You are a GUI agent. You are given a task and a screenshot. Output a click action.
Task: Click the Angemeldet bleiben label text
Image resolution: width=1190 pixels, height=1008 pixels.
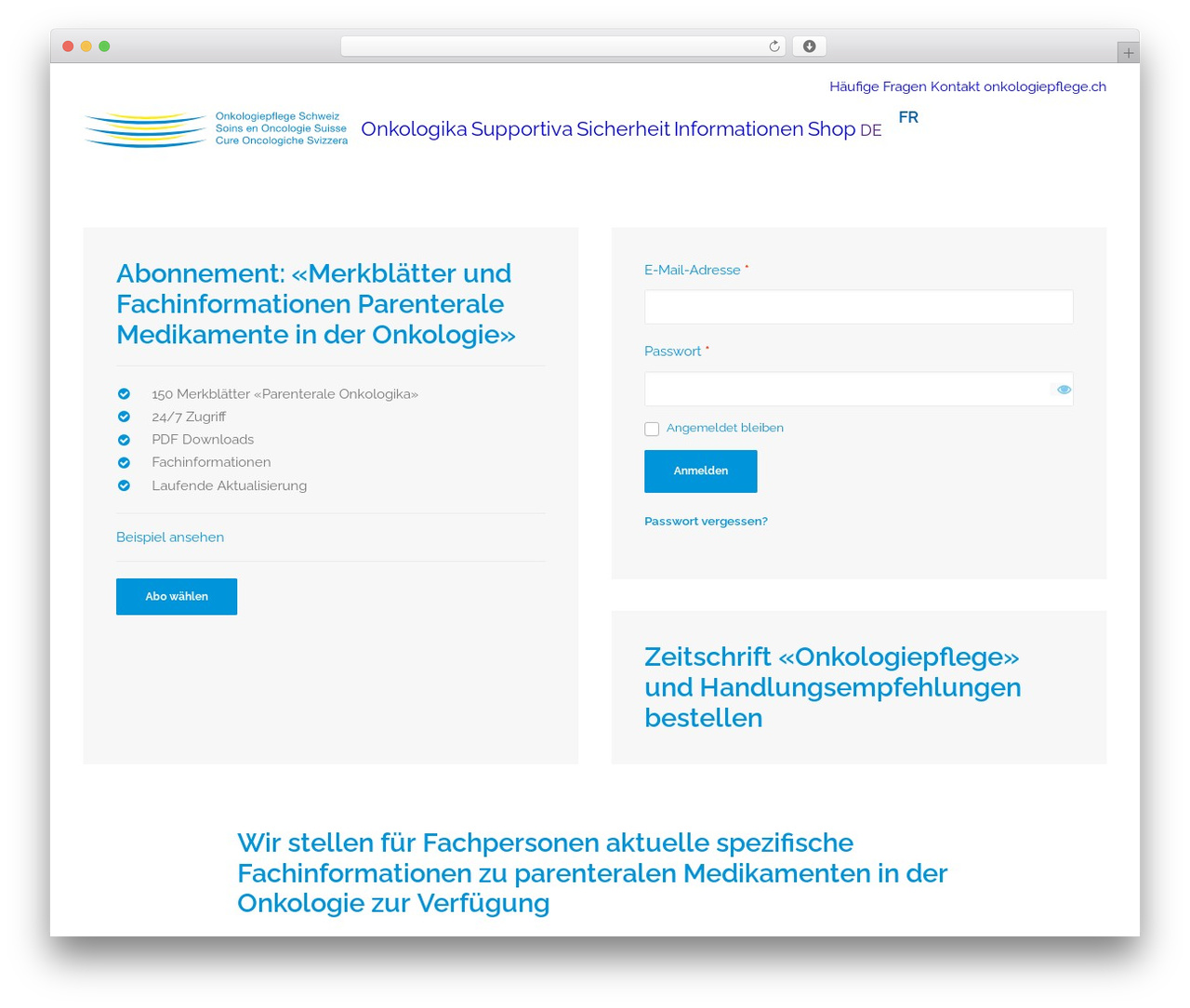click(725, 428)
